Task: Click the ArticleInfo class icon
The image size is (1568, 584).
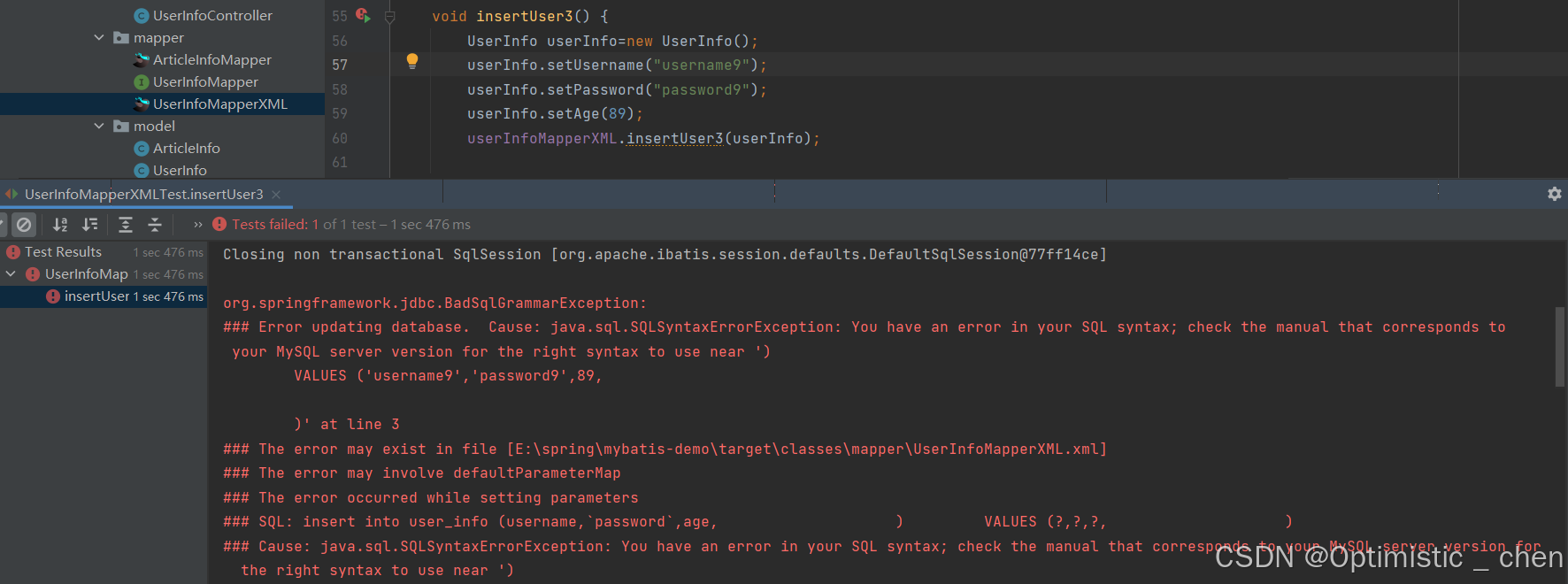Action: pyautogui.click(x=141, y=149)
